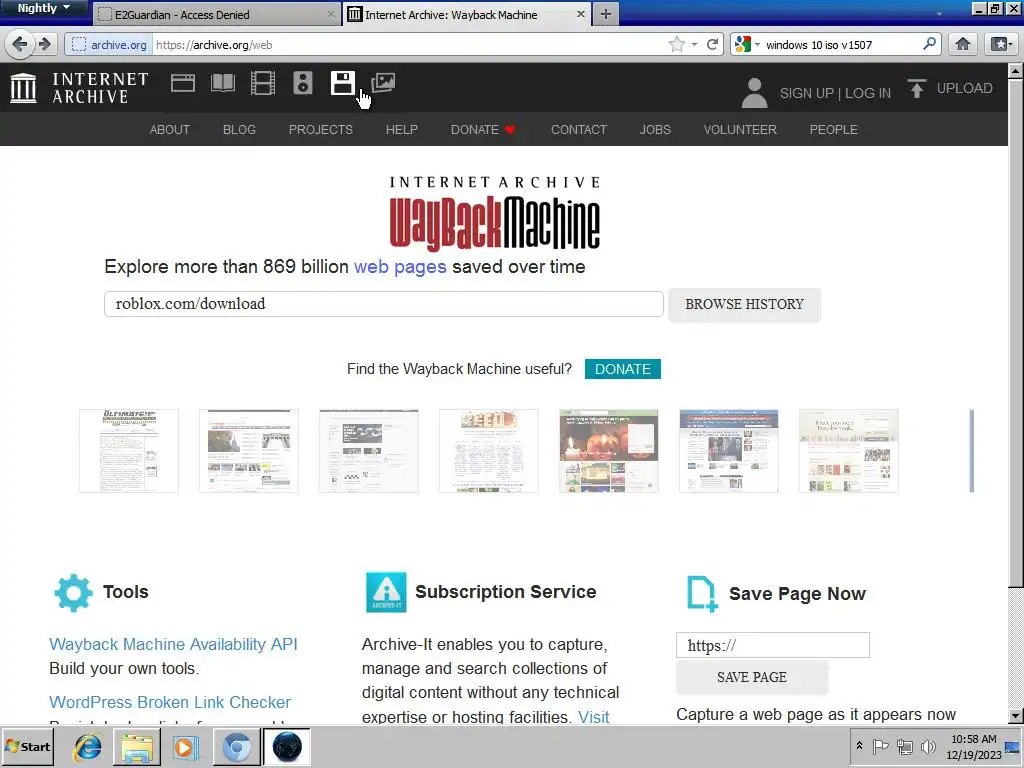Open the Software floppy disk icon
Screen dimensions: 1024x768
tap(342, 83)
